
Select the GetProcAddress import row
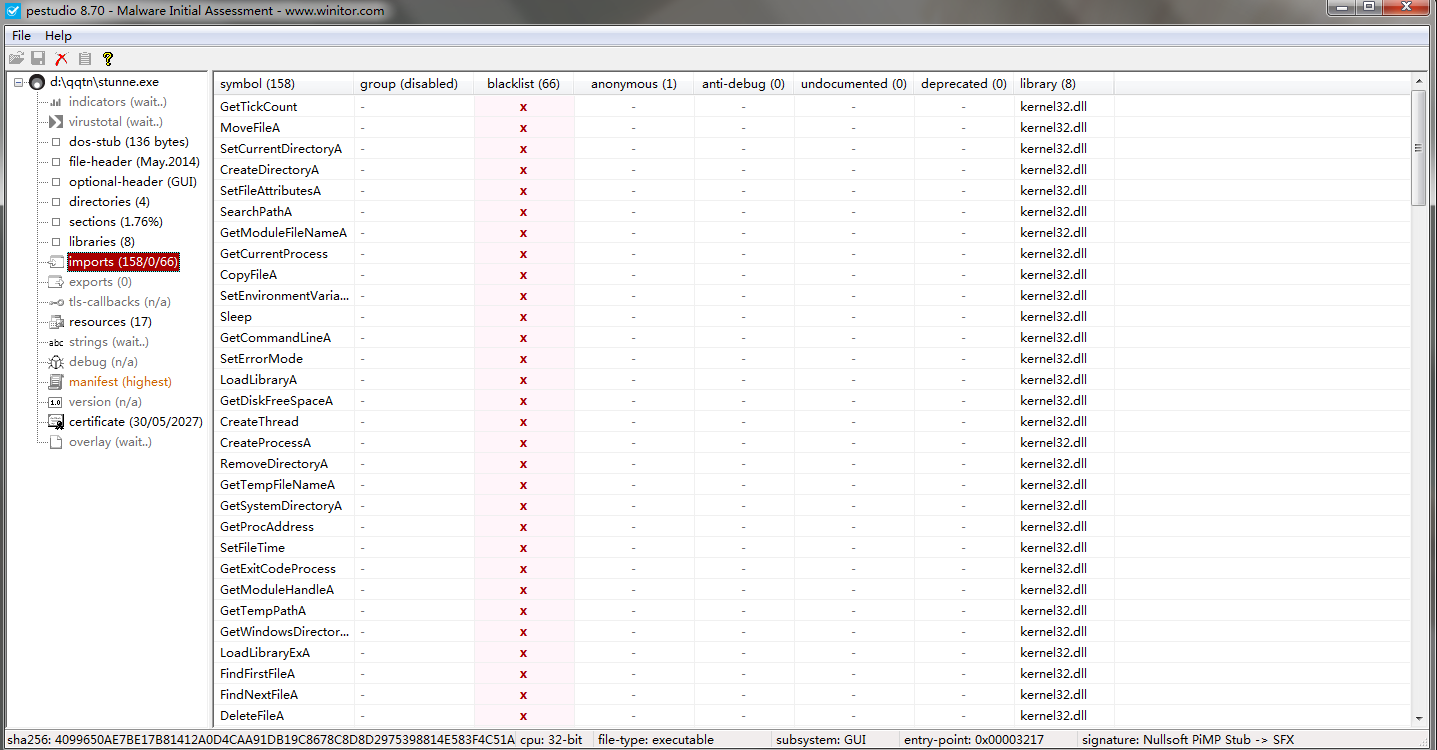pos(812,527)
